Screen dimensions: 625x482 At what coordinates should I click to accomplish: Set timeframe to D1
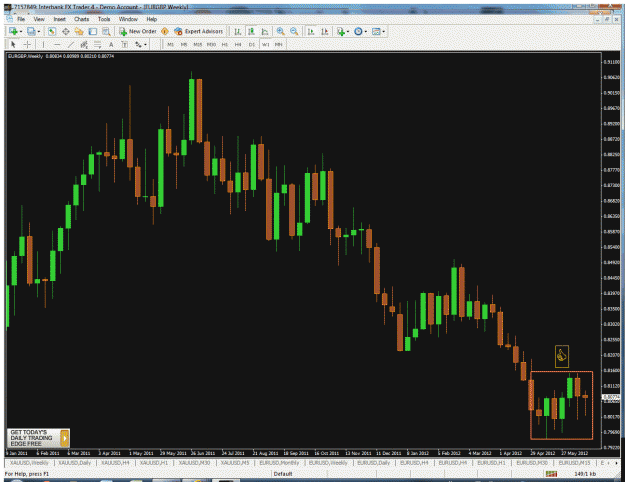252,45
